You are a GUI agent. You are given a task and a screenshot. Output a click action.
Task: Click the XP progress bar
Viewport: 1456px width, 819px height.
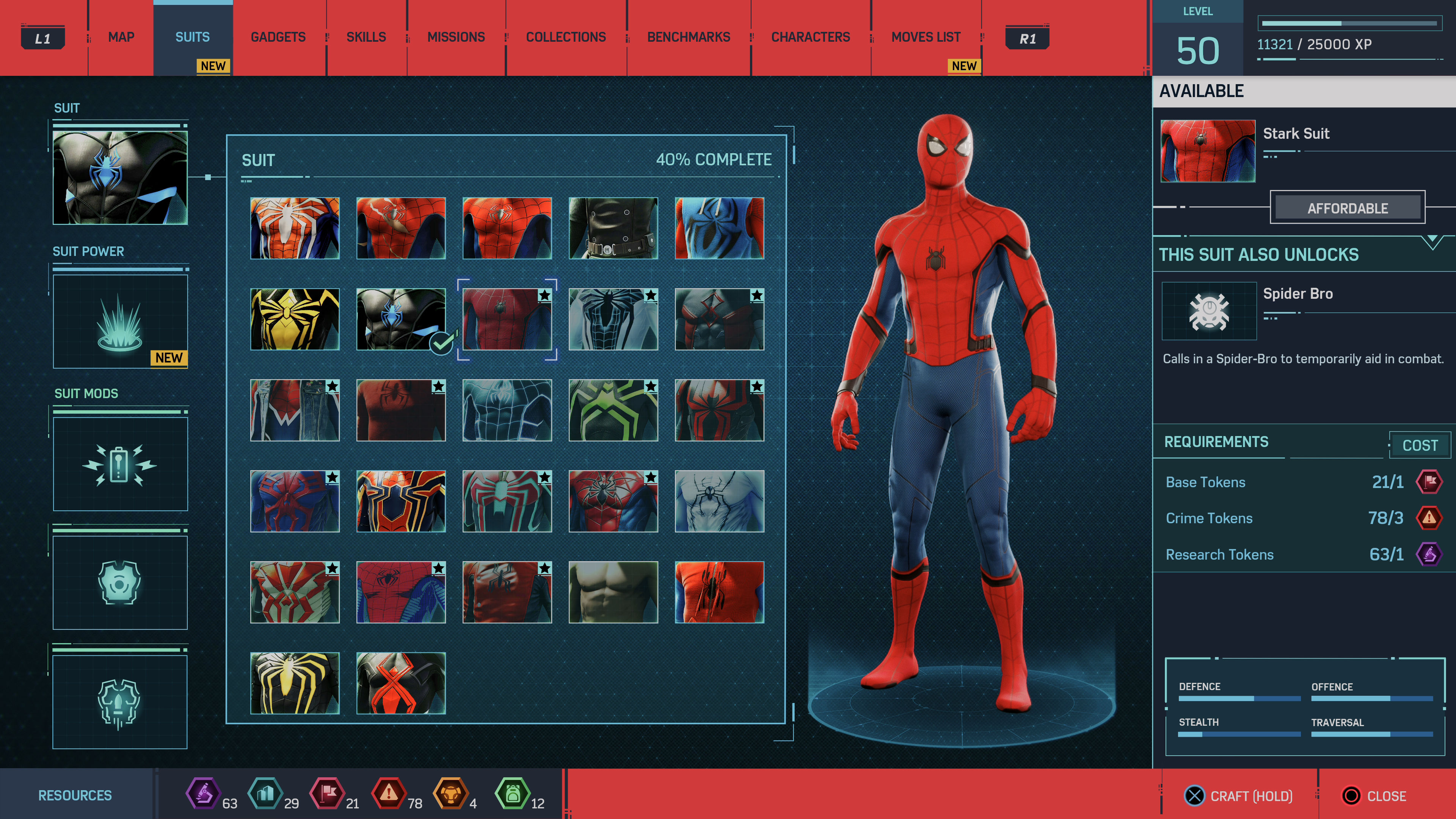coord(1350,24)
